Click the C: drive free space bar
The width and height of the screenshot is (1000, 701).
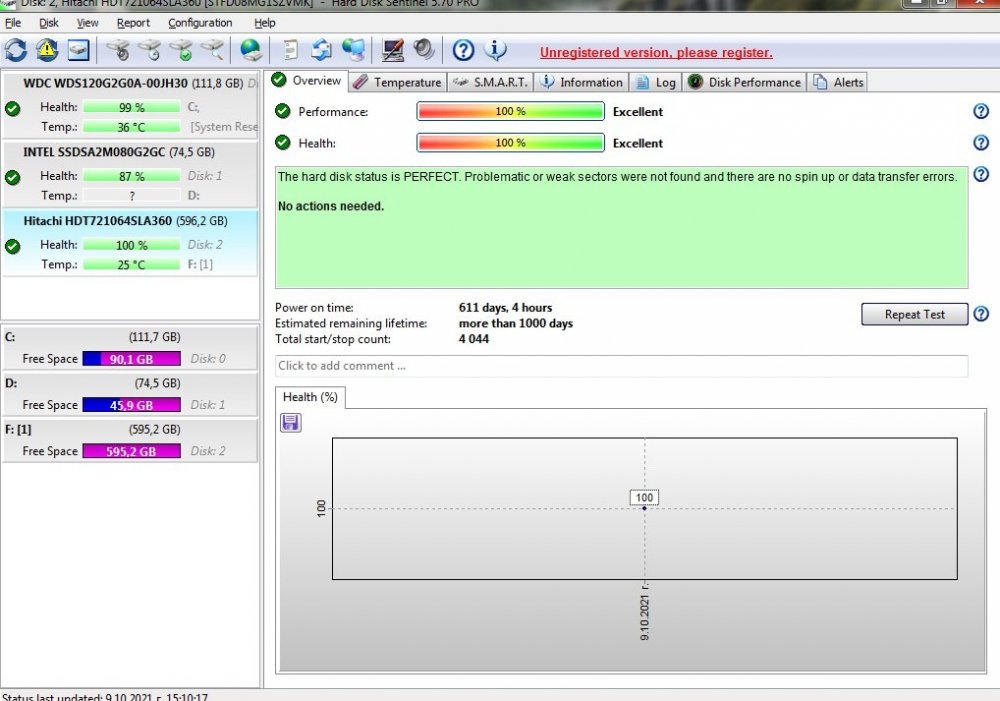point(131,359)
